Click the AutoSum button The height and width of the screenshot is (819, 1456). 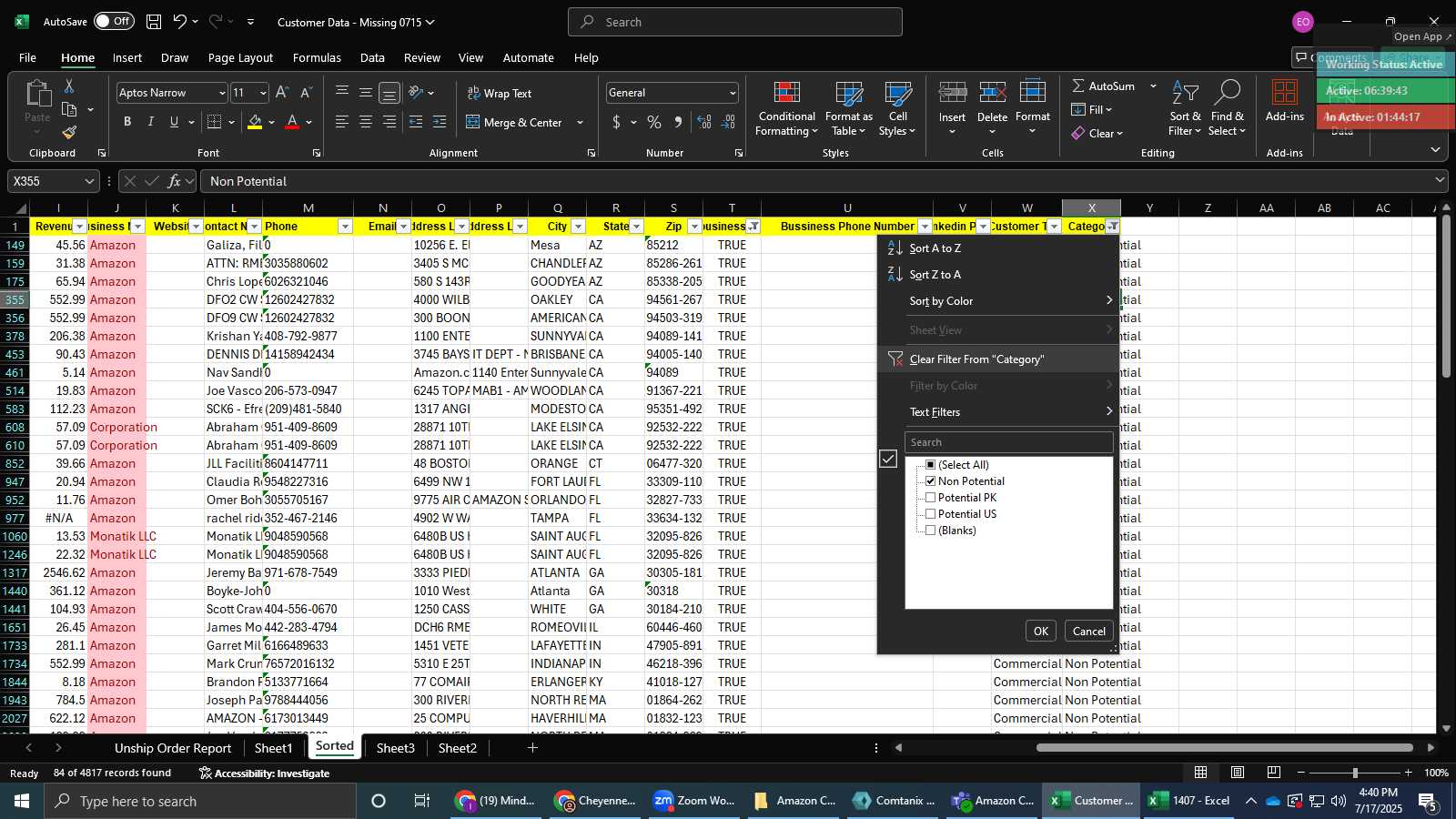(x=1103, y=86)
